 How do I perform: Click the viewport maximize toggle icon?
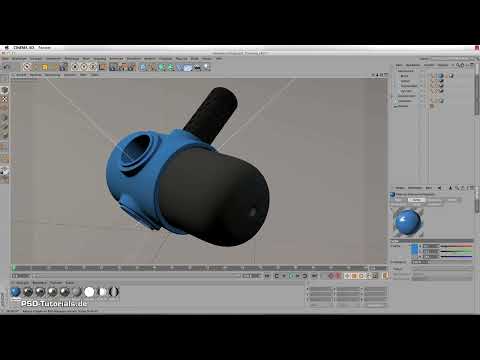[x=386, y=75]
